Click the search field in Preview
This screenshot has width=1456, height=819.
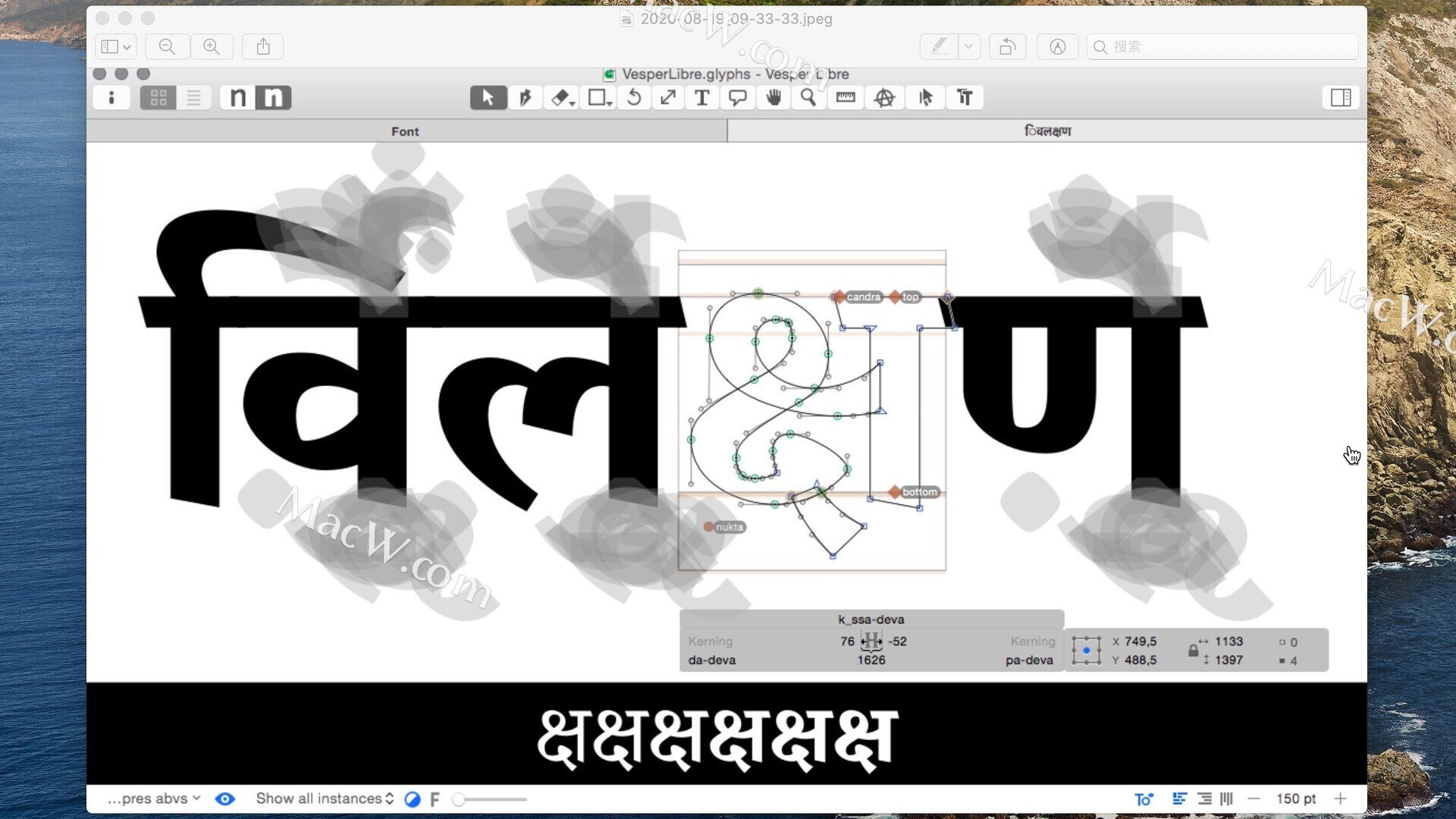(x=1222, y=46)
